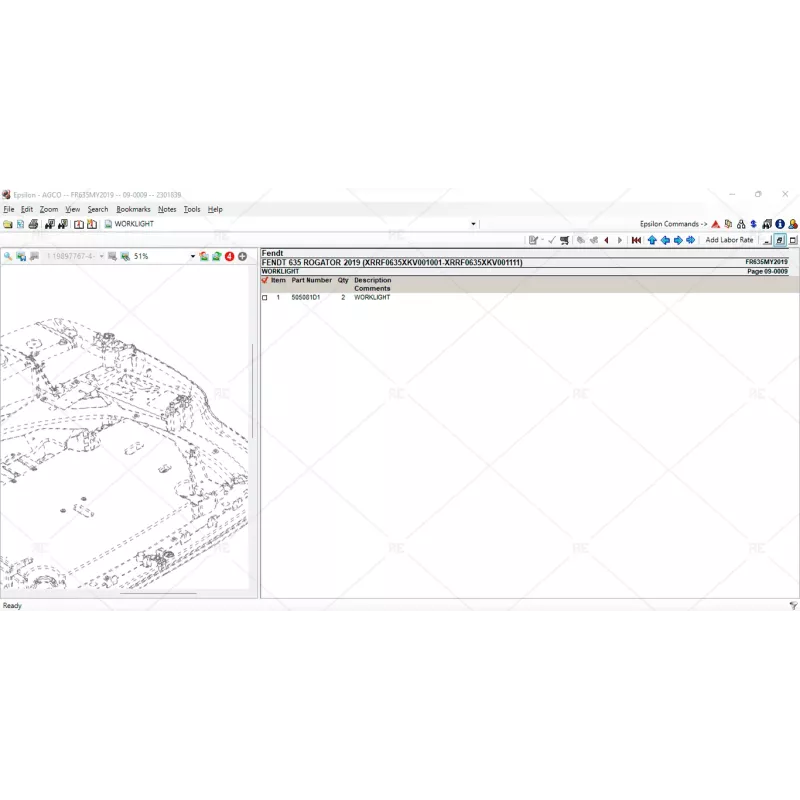The width and height of the screenshot is (800, 800).
Task: Expand the 51% zoom level dropdown
Action: (193, 257)
